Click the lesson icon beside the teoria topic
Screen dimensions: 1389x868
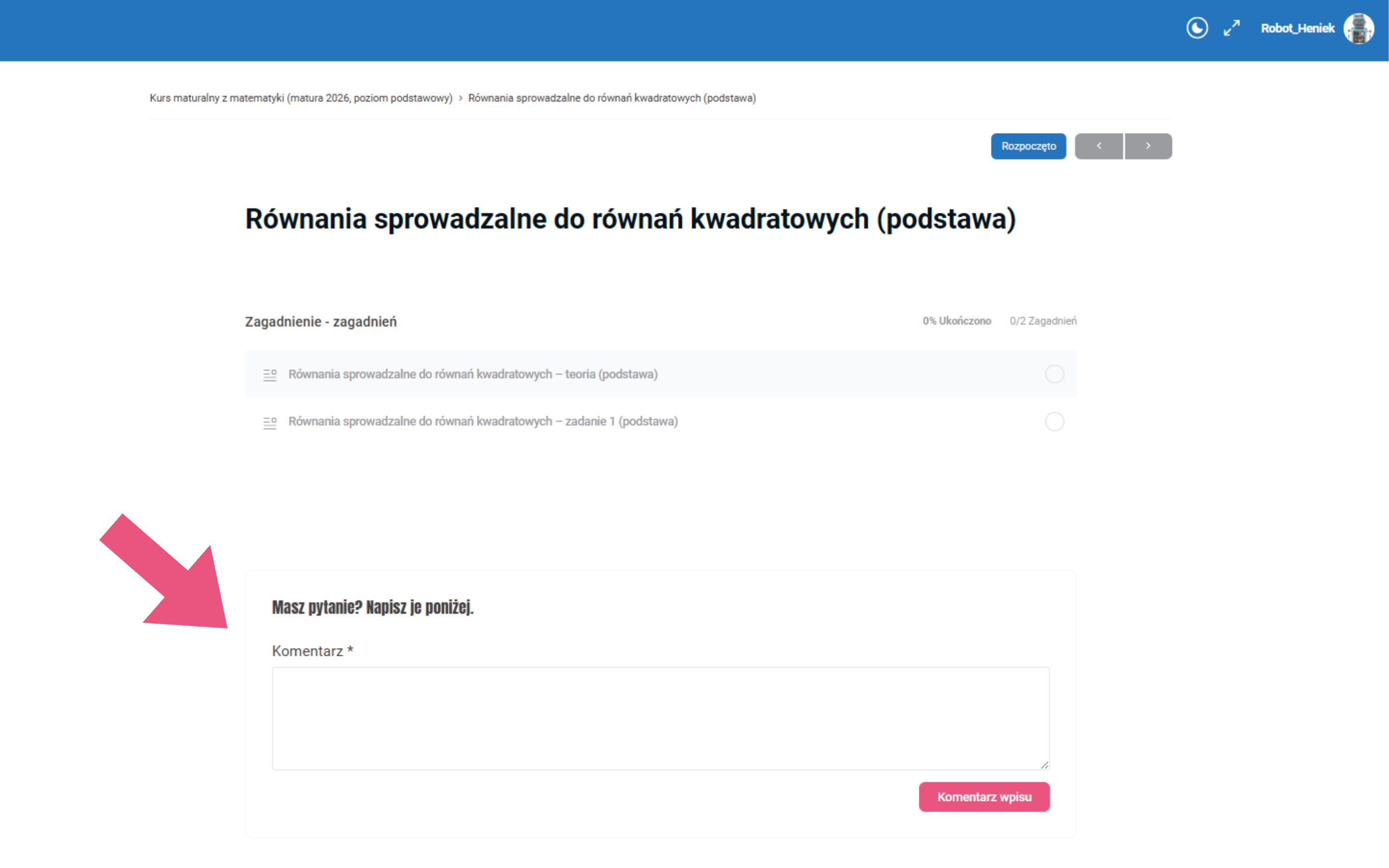point(270,375)
